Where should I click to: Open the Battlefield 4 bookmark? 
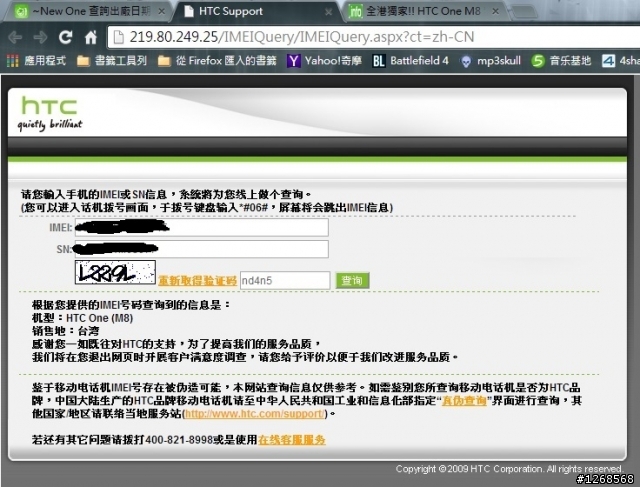tap(411, 61)
